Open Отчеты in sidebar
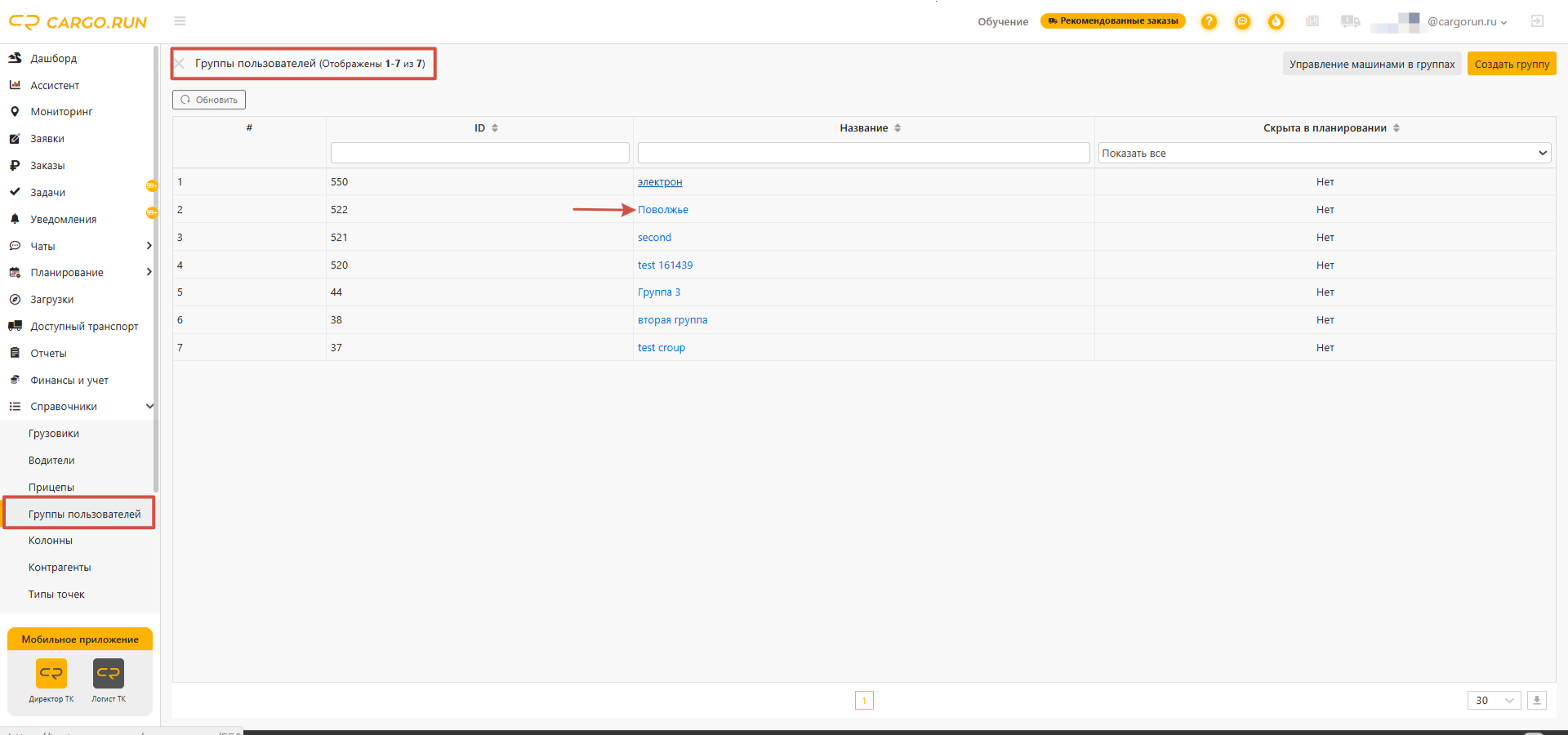1568x735 pixels. tap(48, 354)
